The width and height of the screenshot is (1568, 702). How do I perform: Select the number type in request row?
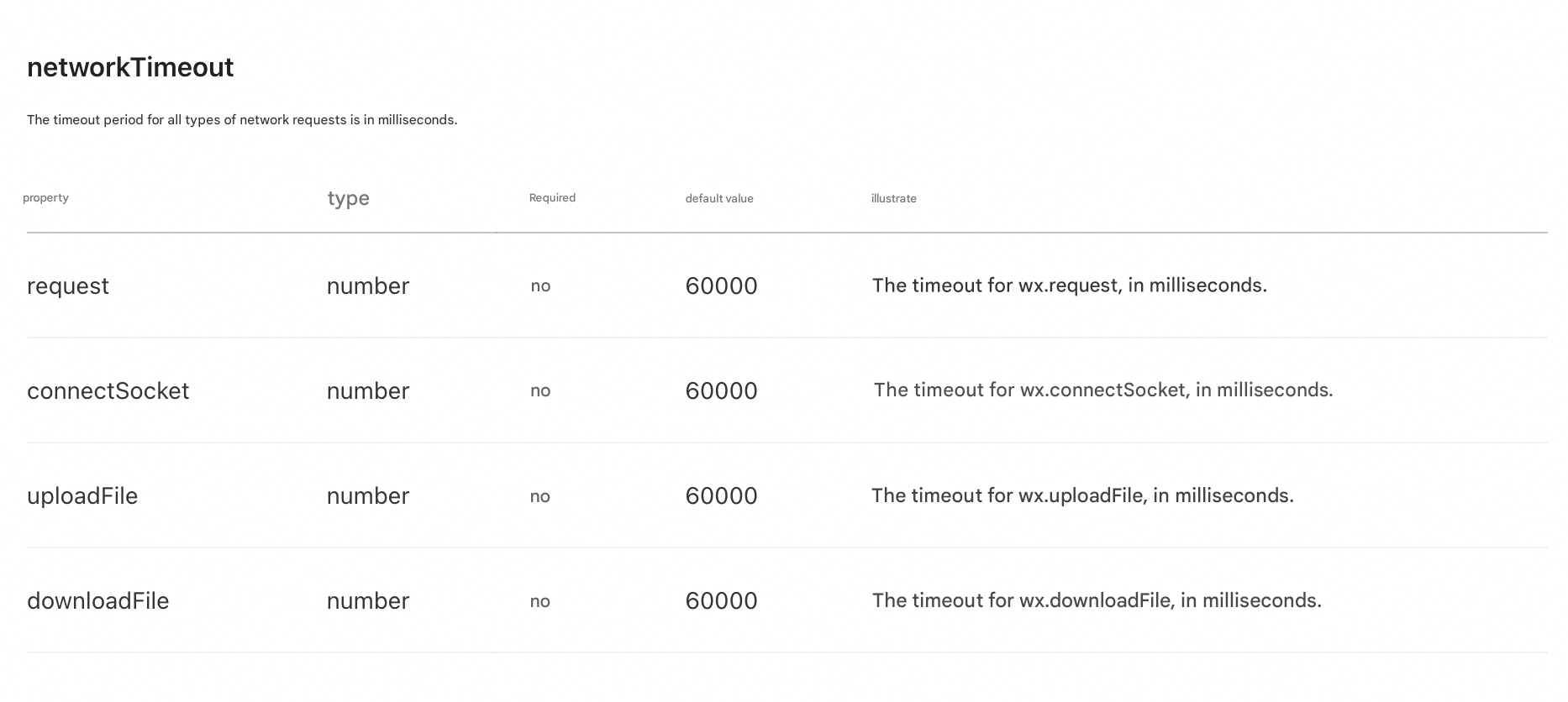coord(367,286)
